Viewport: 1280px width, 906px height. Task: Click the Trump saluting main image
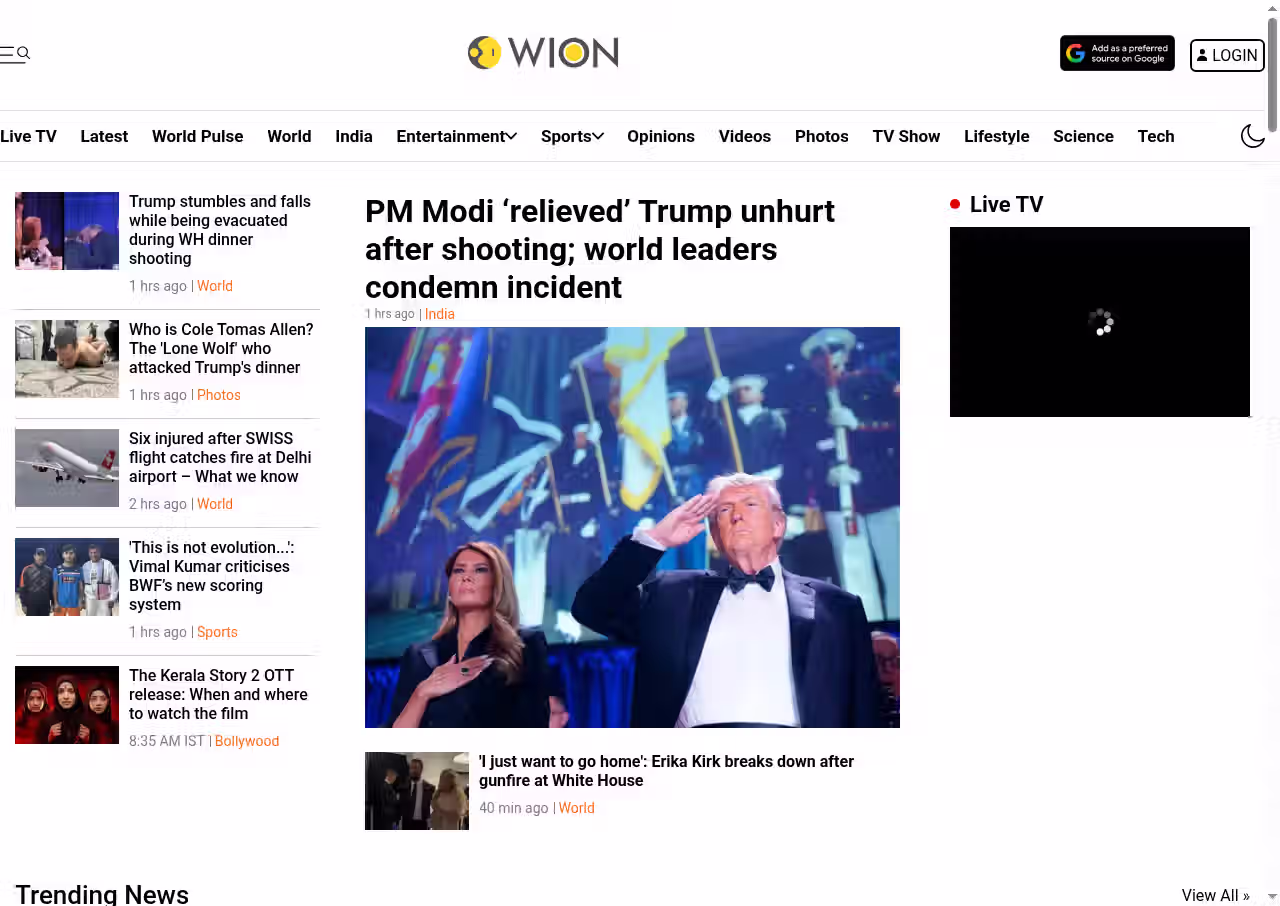tap(632, 527)
